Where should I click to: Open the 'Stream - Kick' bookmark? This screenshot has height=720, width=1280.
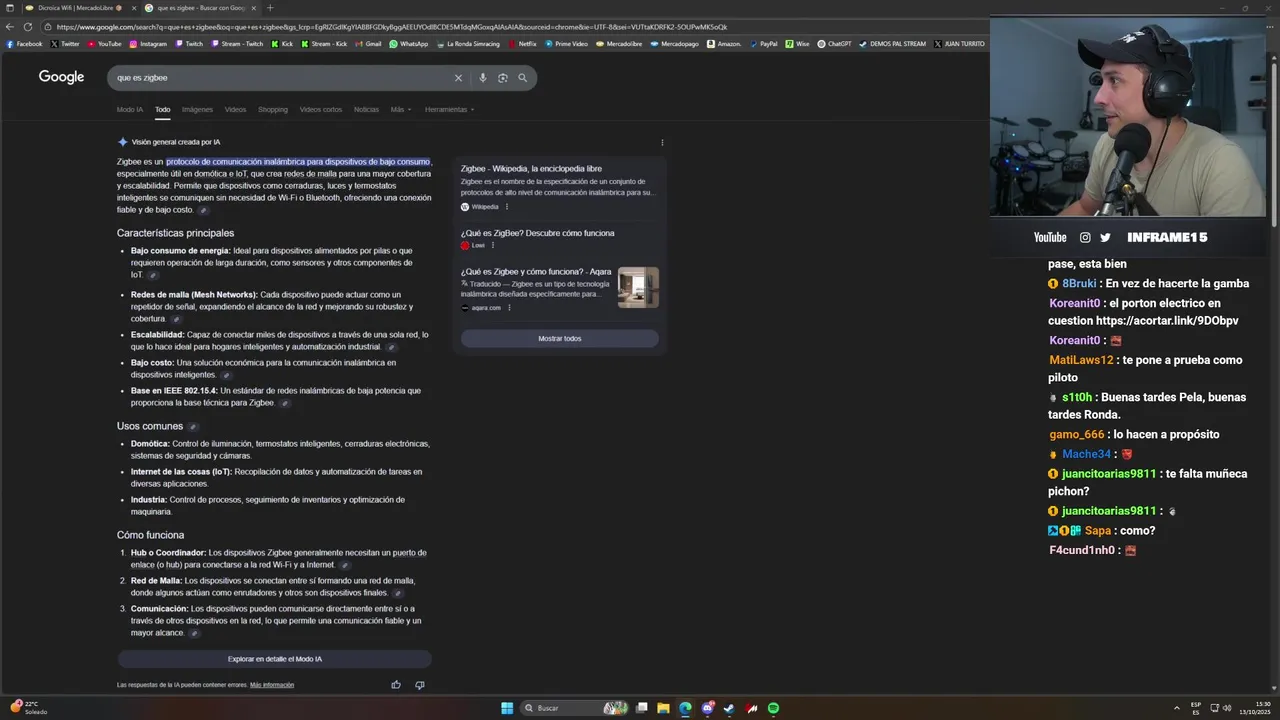(324, 44)
